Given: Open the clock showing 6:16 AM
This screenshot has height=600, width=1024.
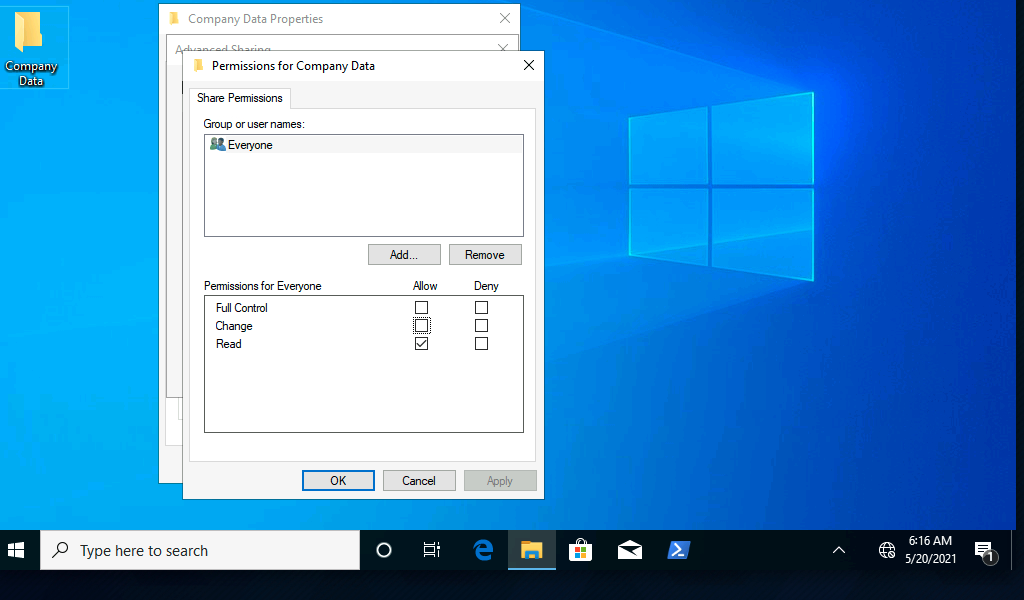Looking at the screenshot, I should [x=931, y=550].
